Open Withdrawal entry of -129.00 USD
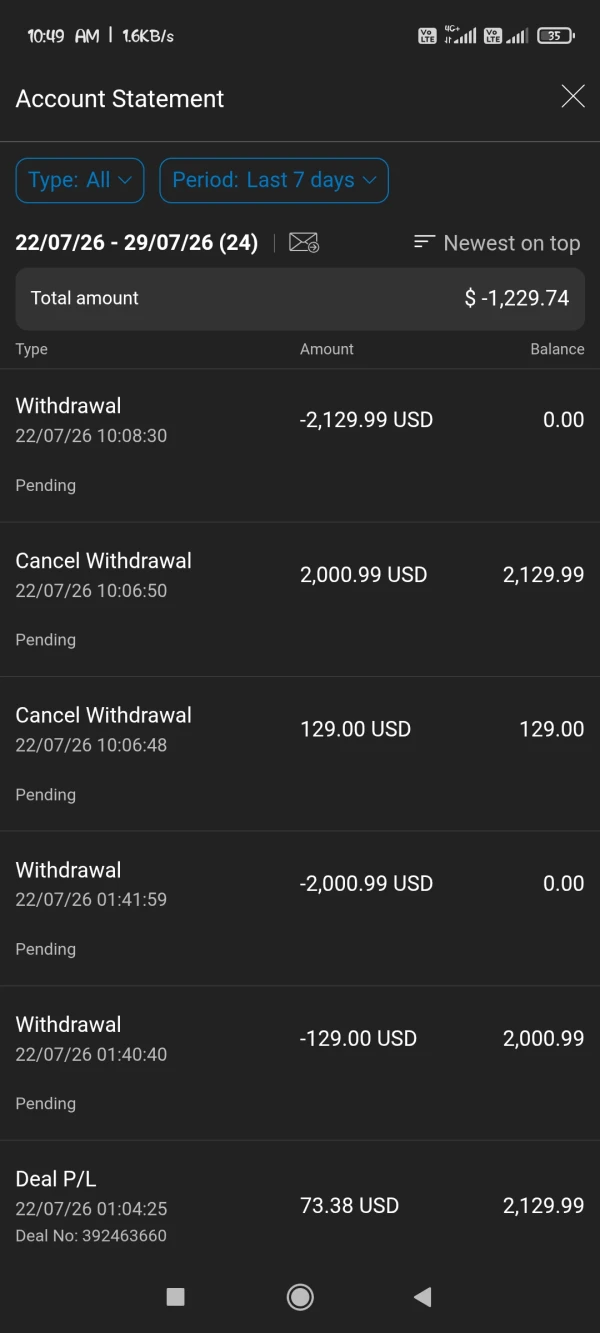The image size is (600, 1333). [x=300, y=1064]
